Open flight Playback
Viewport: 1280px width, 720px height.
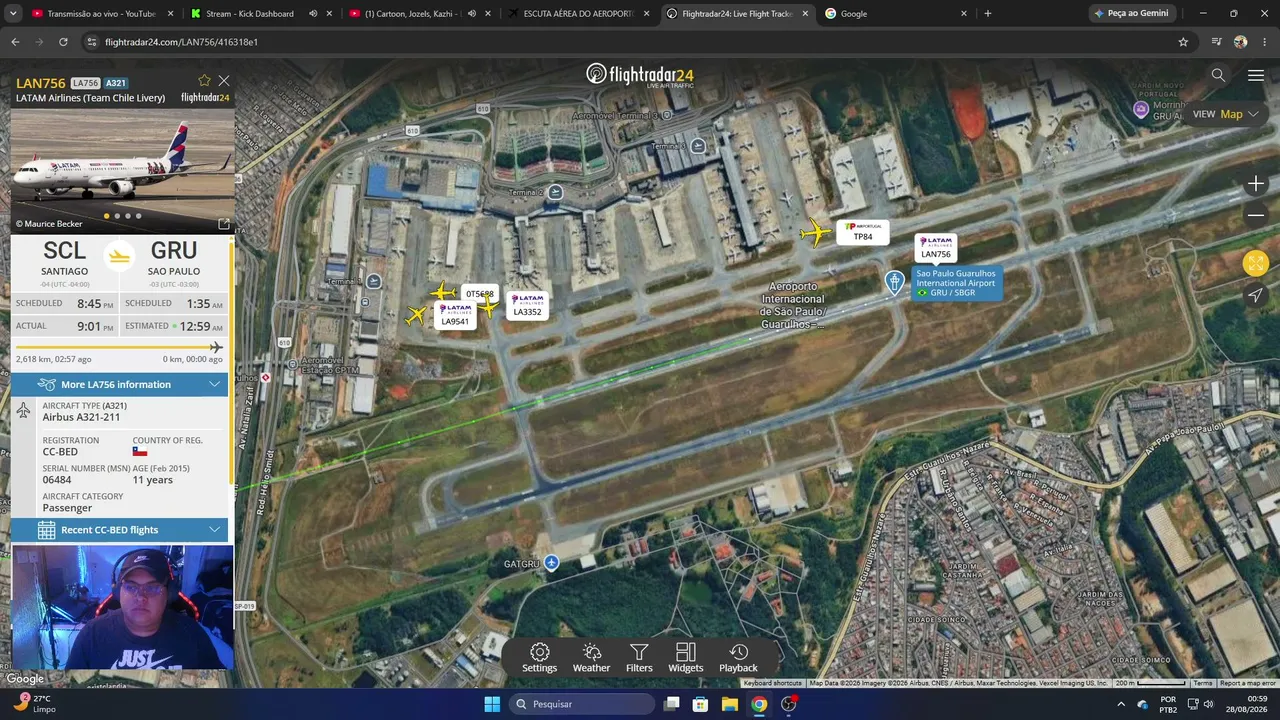(x=738, y=658)
